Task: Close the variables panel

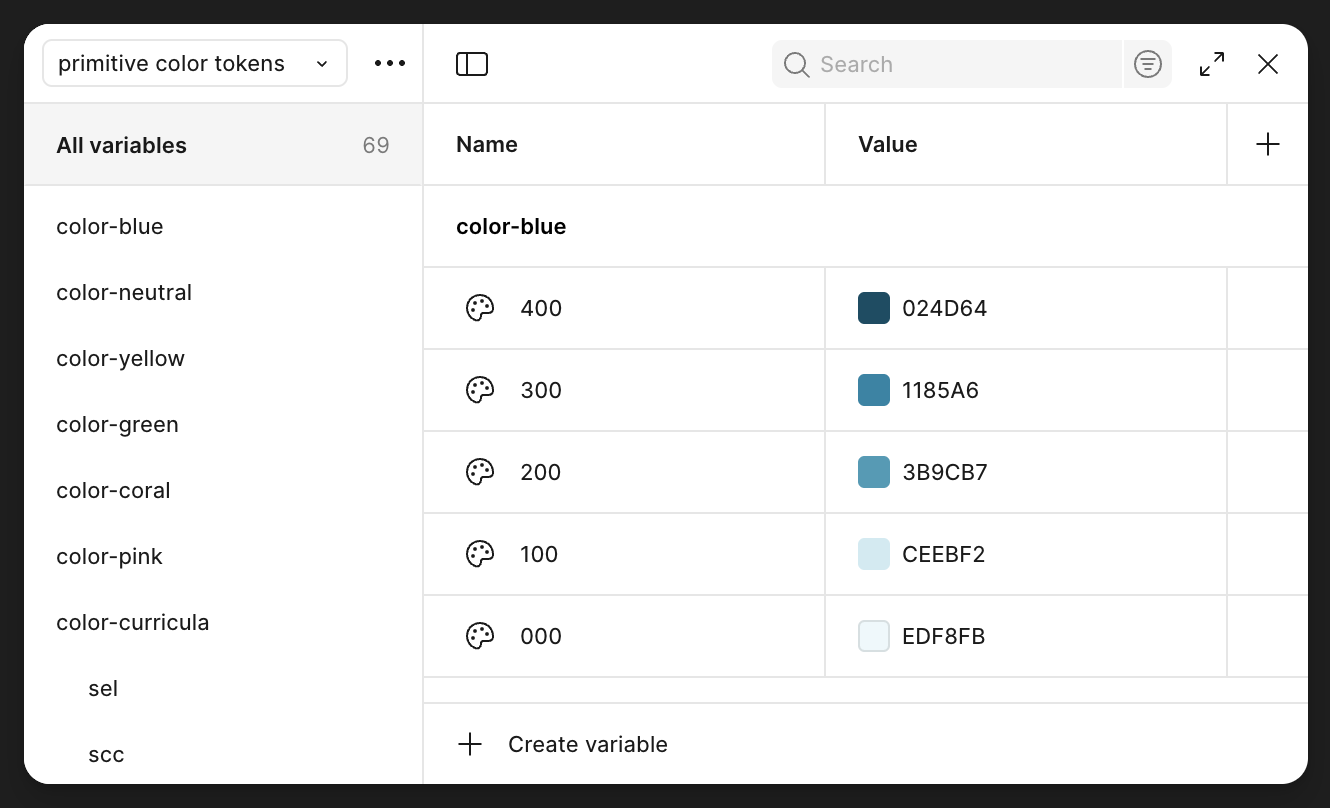Action: point(1268,64)
